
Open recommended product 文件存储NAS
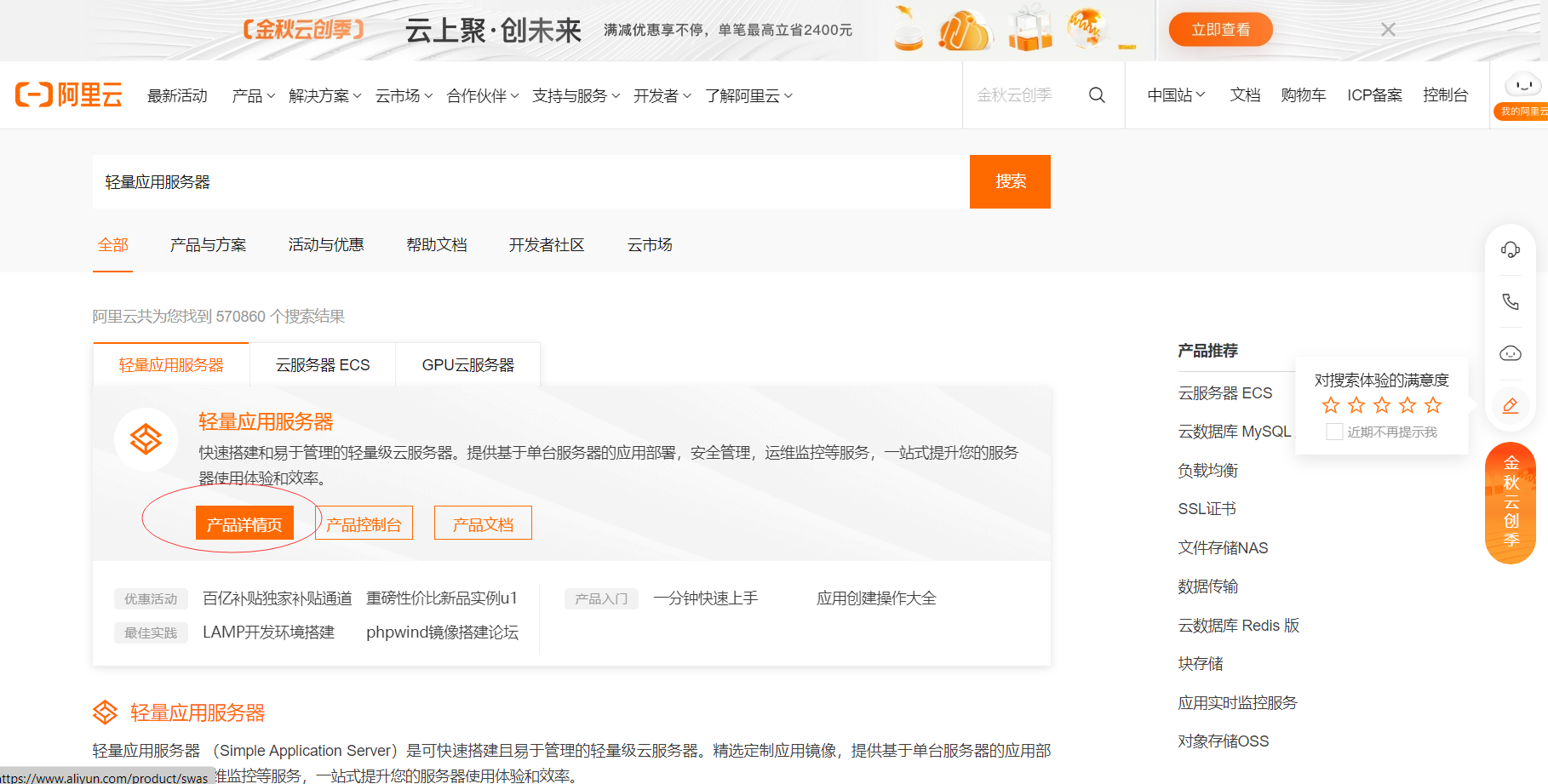click(1223, 548)
